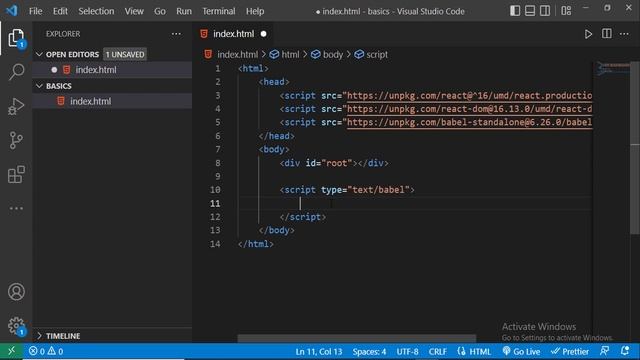
Task: Open the File menu
Action: 36,11
